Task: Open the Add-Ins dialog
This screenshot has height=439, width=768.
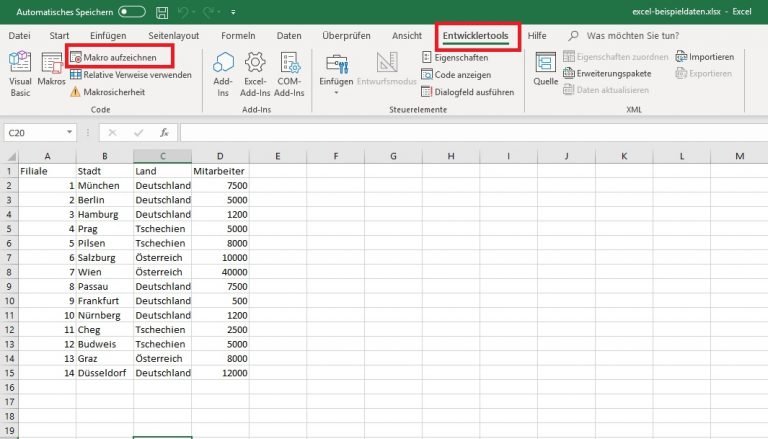Action: click(223, 73)
